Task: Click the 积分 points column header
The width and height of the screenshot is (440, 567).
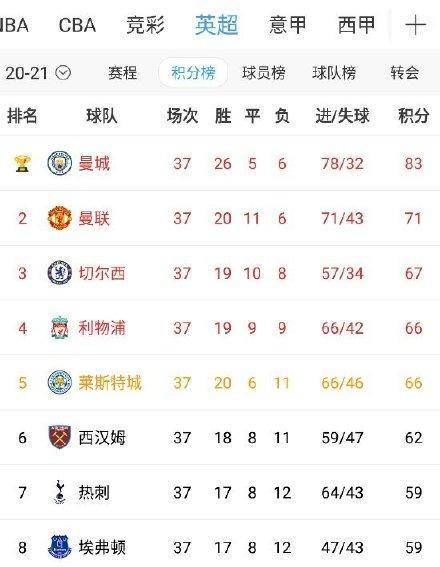Action: coord(413,116)
